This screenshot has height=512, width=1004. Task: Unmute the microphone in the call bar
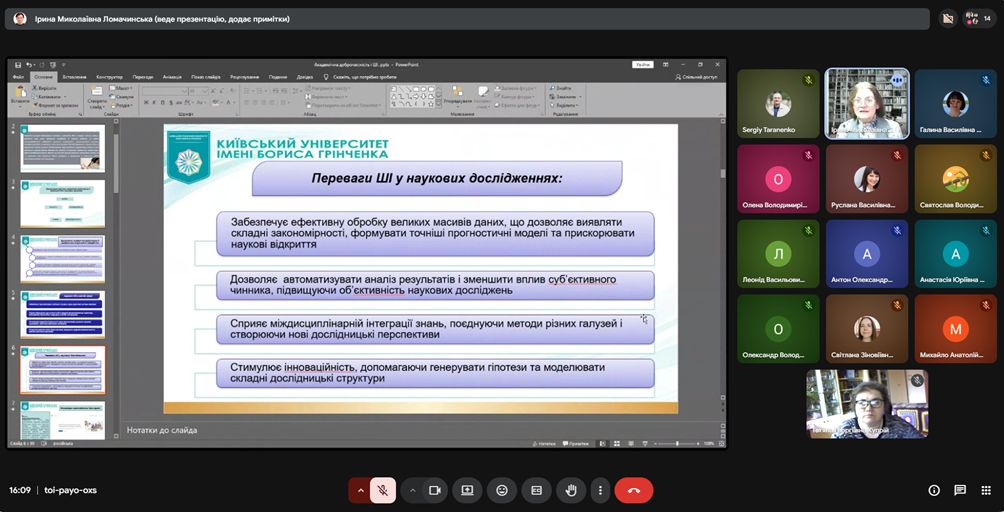tap(382, 490)
